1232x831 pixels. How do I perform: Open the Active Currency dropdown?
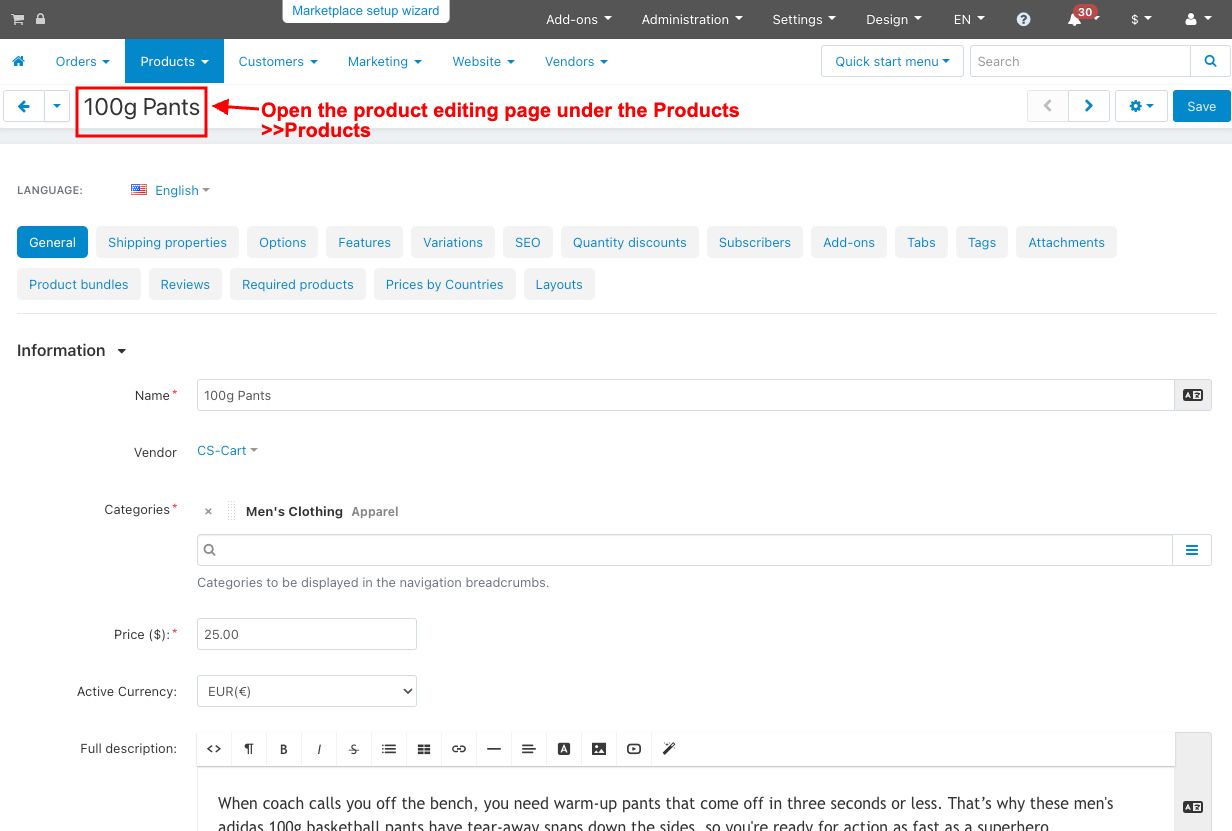pos(306,691)
